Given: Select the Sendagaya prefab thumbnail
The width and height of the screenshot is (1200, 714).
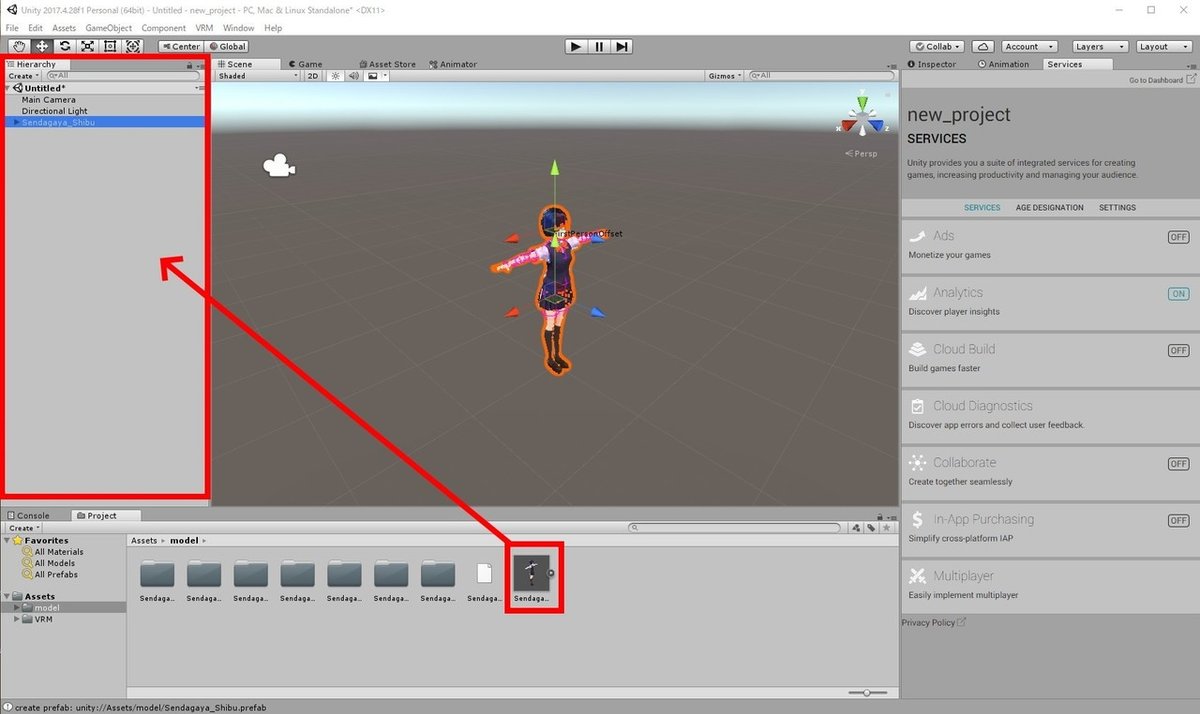Looking at the screenshot, I should pos(531,574).
